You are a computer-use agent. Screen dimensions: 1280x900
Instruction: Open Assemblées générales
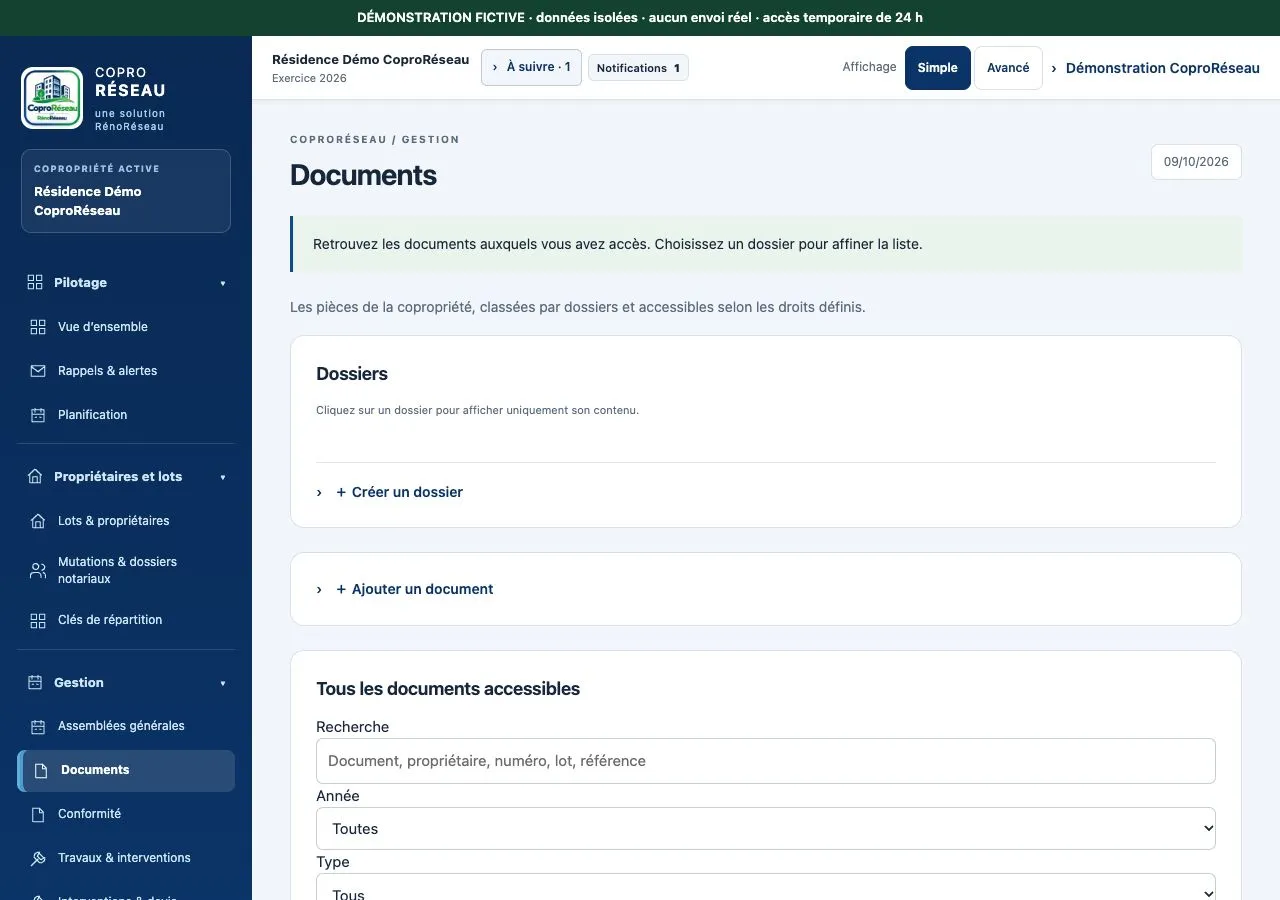[126, 726]
